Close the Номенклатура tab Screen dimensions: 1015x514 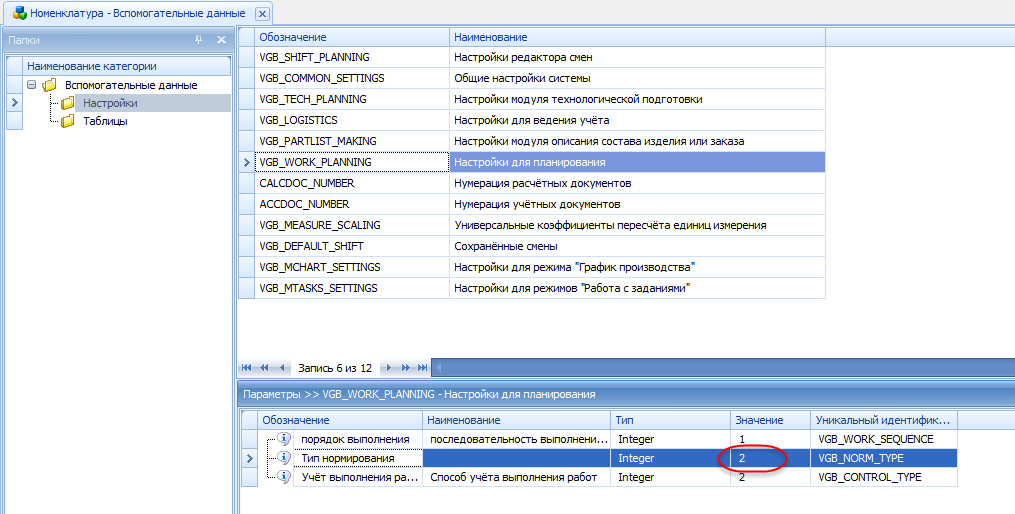[x=262, y=14]
